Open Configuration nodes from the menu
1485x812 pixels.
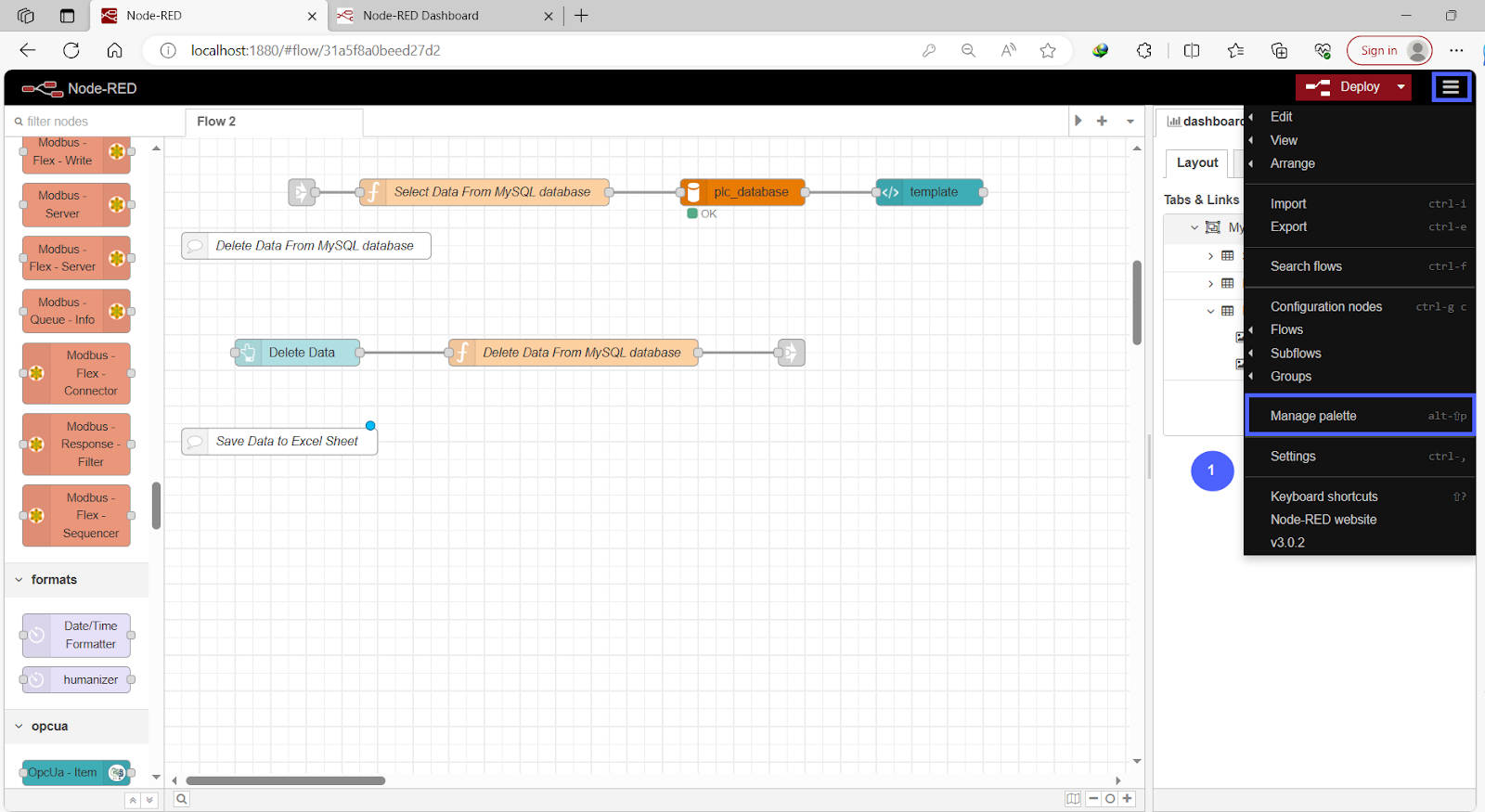click(1360, 306)
